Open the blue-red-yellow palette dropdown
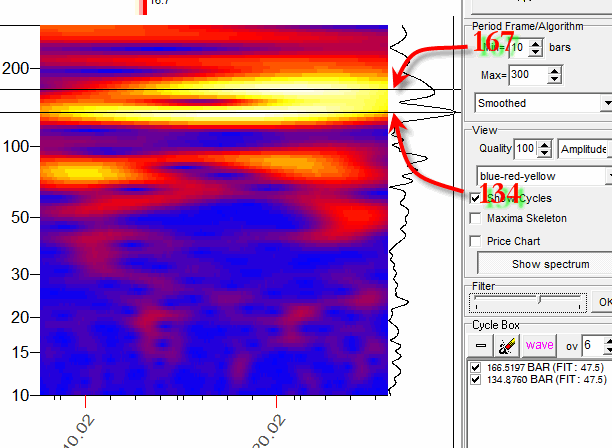 pyautogui.click(x=608, y=176)
